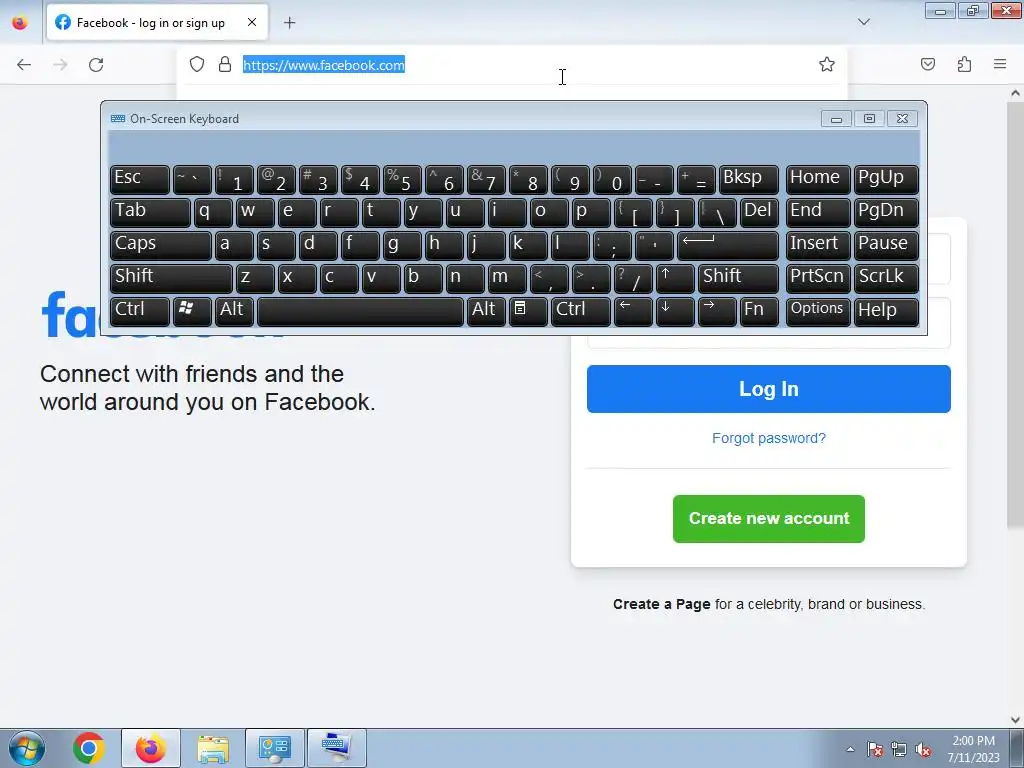Screen dimensions: 1024x768
Task: Tap the up arrow key
Action: coord(675,278)
